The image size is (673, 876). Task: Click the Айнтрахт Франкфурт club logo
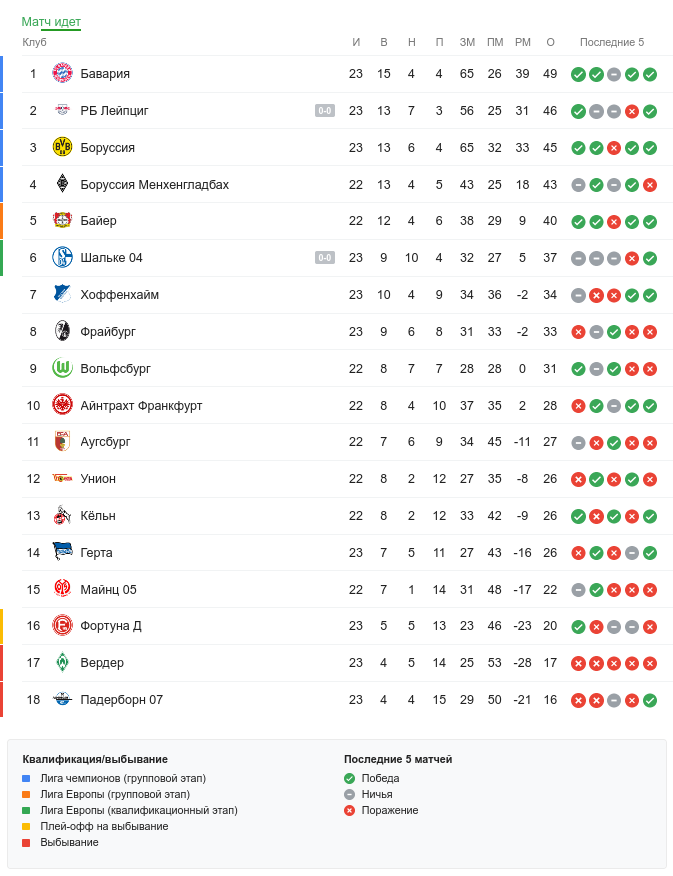point(62,405)
